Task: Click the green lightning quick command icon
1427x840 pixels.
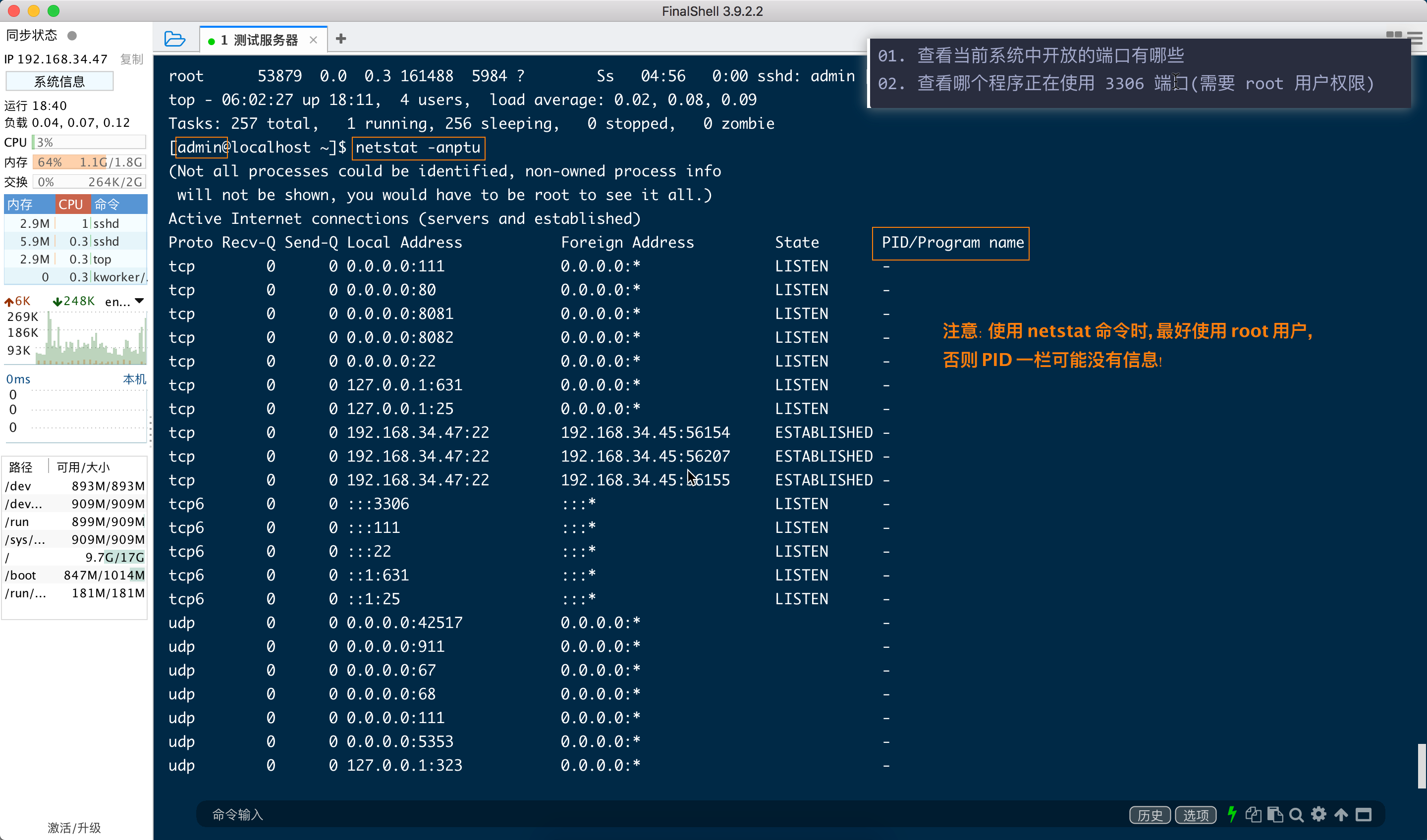Action: pyautogui.click(x=1232, y=814)
